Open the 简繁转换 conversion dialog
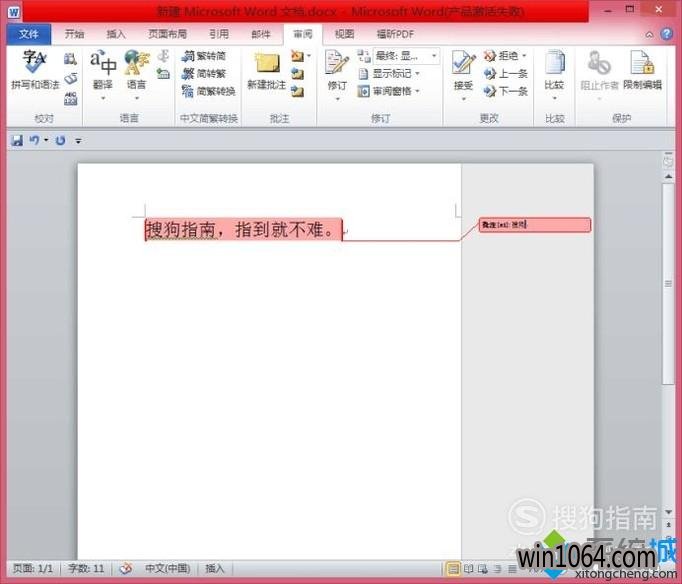This screenshot has height=584, width=682. point(209,91)
